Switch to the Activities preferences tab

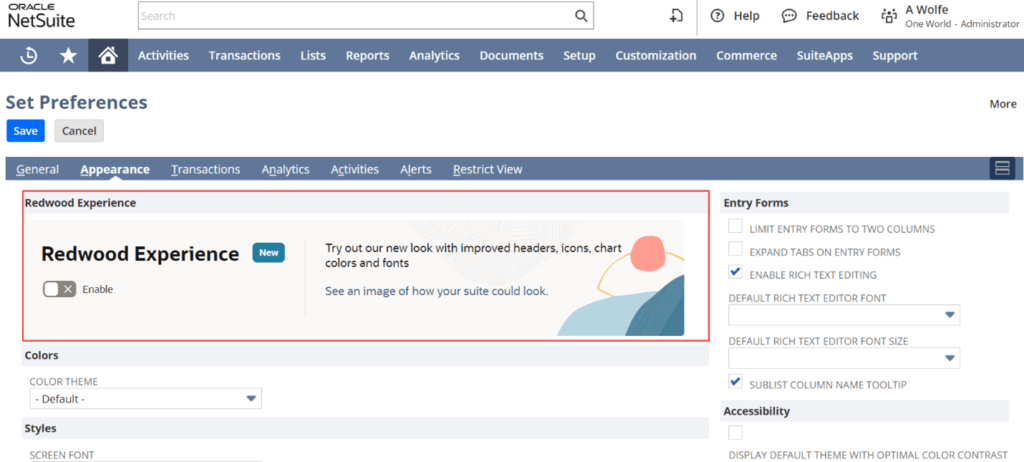tap(355, 169)
